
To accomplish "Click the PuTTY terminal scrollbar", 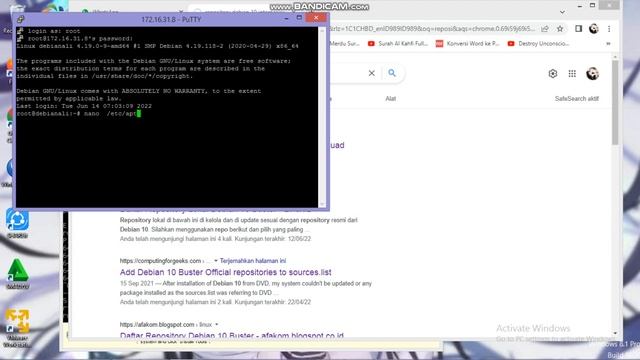I will coord(322,117).
